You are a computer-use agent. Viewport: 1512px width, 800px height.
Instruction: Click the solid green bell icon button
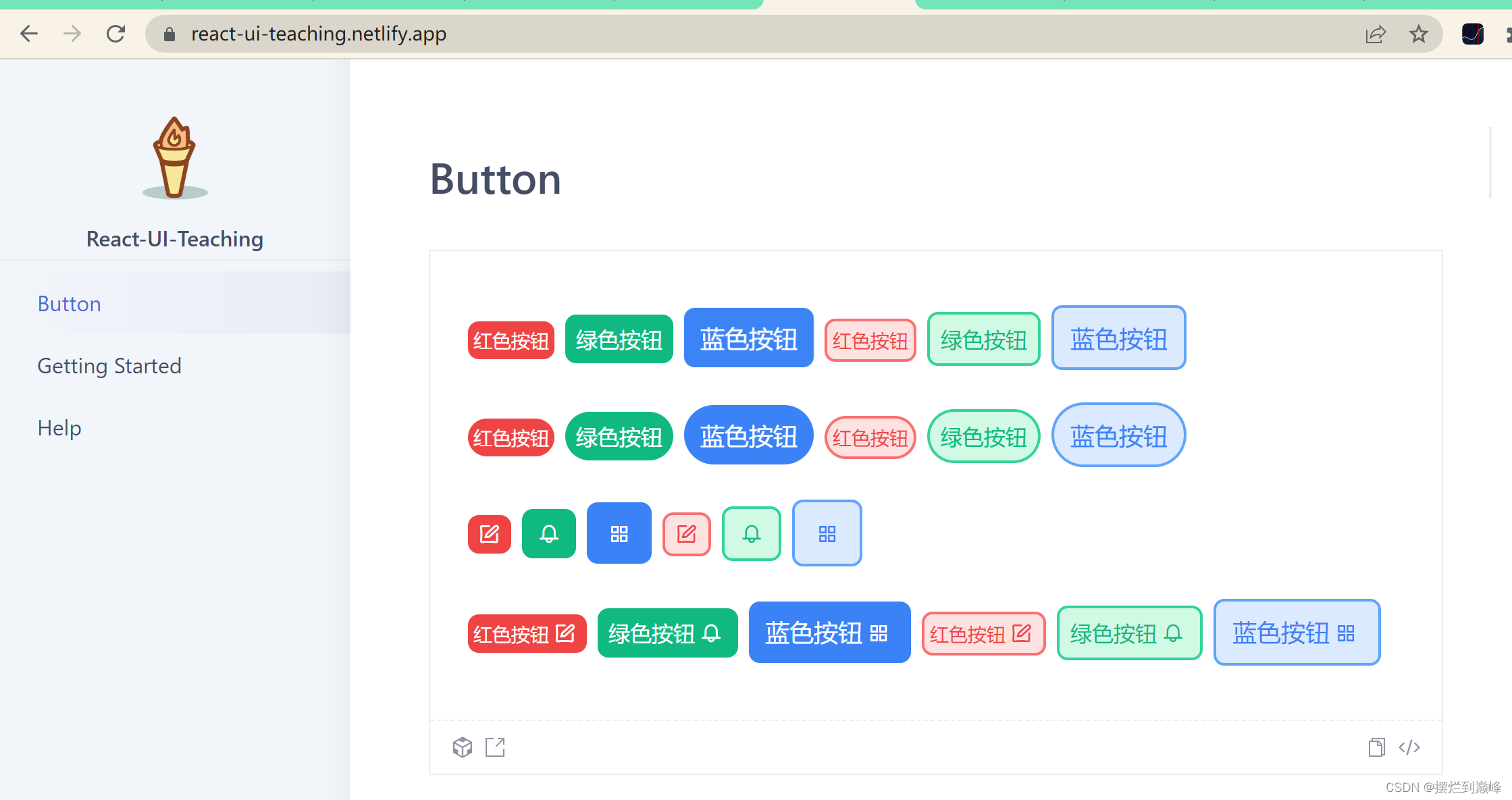click(x=548, y=534)
